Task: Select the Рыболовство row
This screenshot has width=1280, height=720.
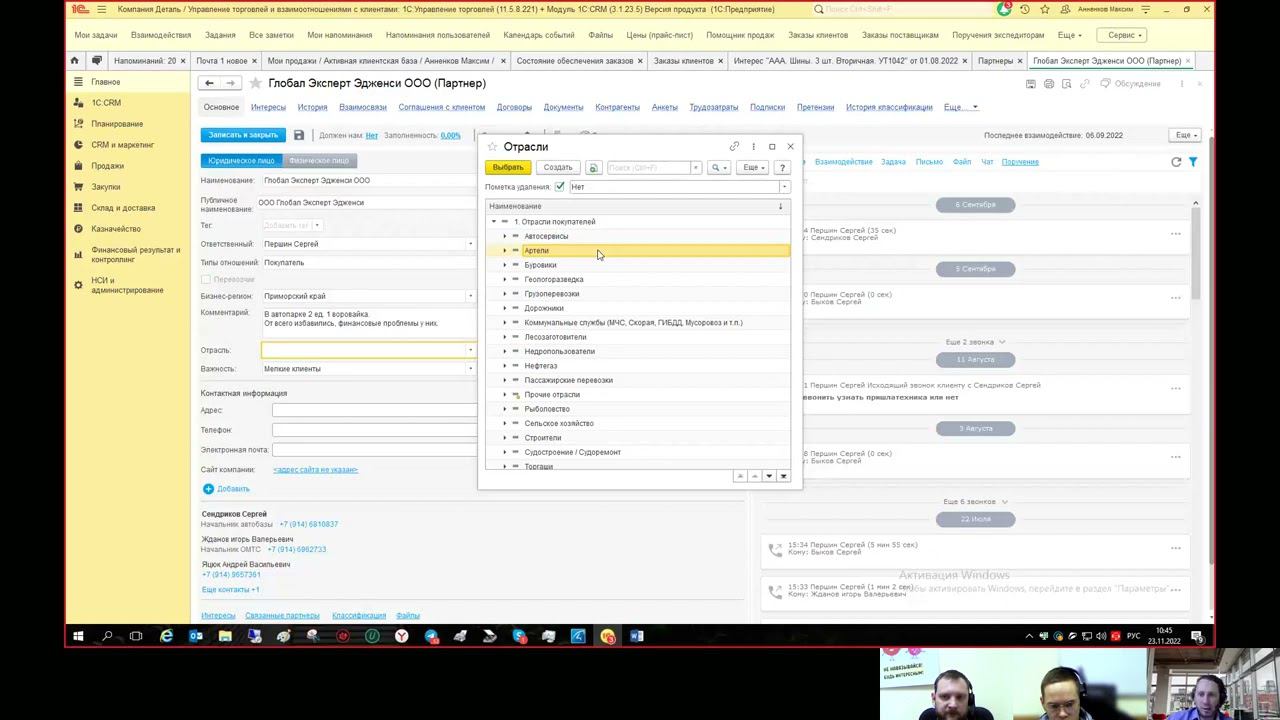Action: [x=636, y=409]
